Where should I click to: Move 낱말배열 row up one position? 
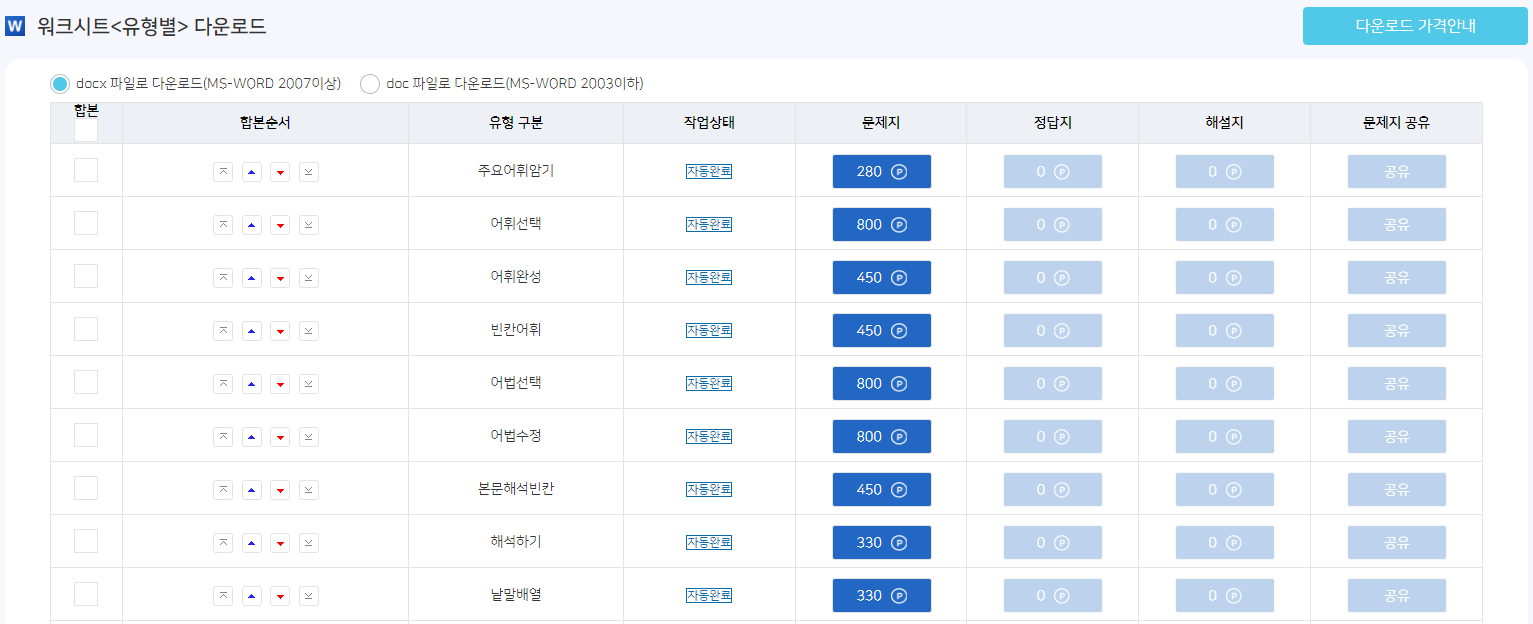pyautogui.click(x=252, y=596)
